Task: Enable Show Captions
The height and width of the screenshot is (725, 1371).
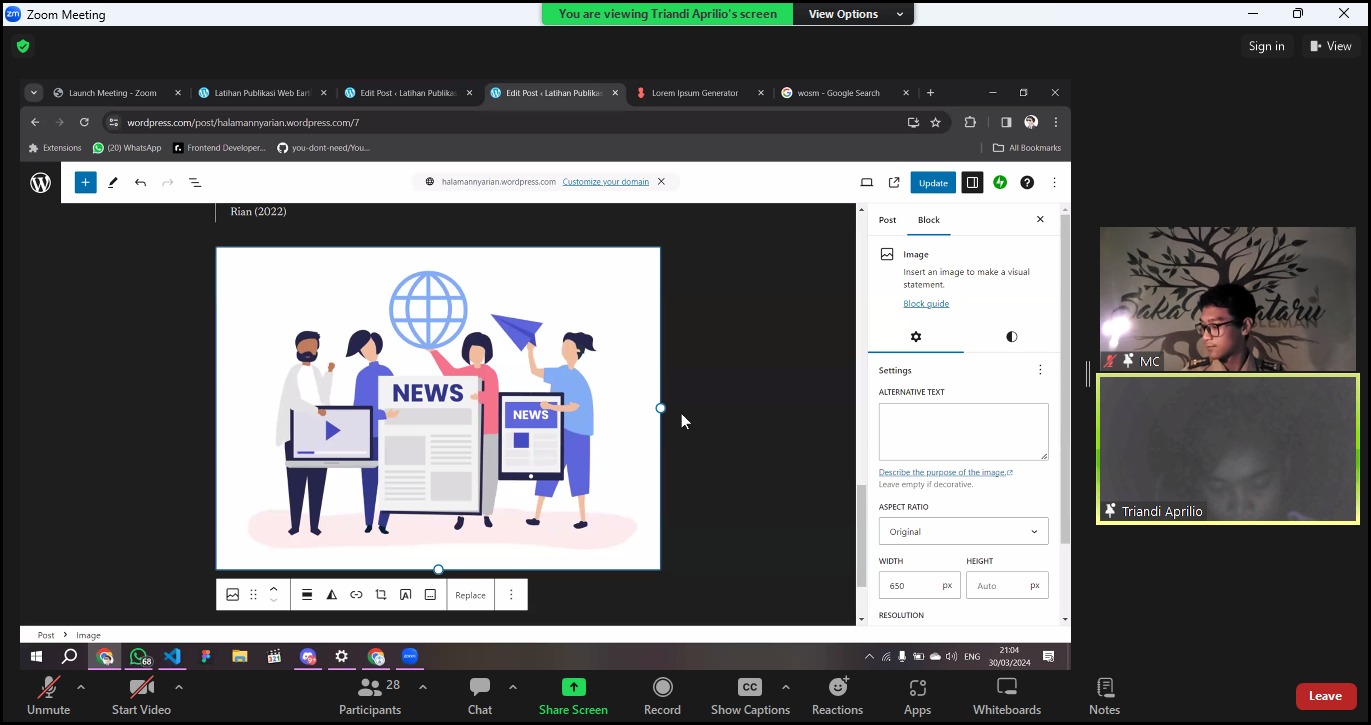Action: [x=750, y=696]
